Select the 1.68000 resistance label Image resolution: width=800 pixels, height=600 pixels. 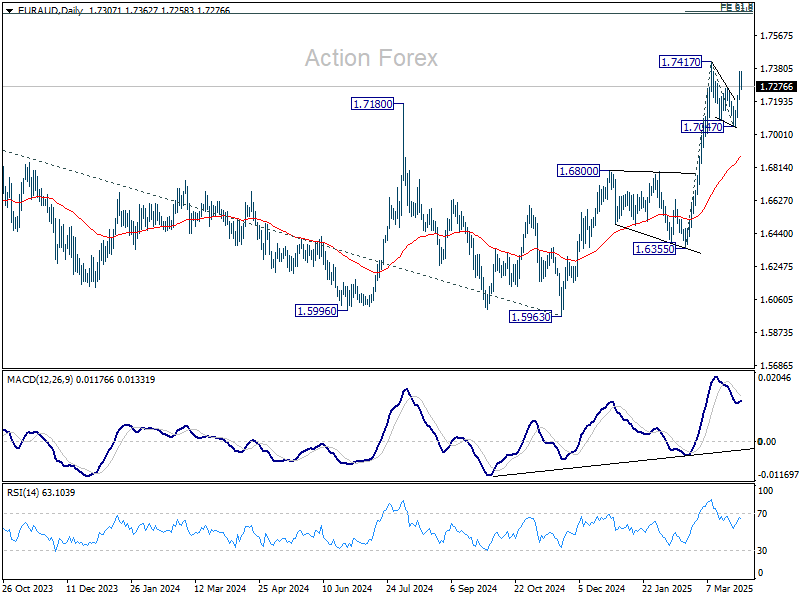[x=579, y=171]
